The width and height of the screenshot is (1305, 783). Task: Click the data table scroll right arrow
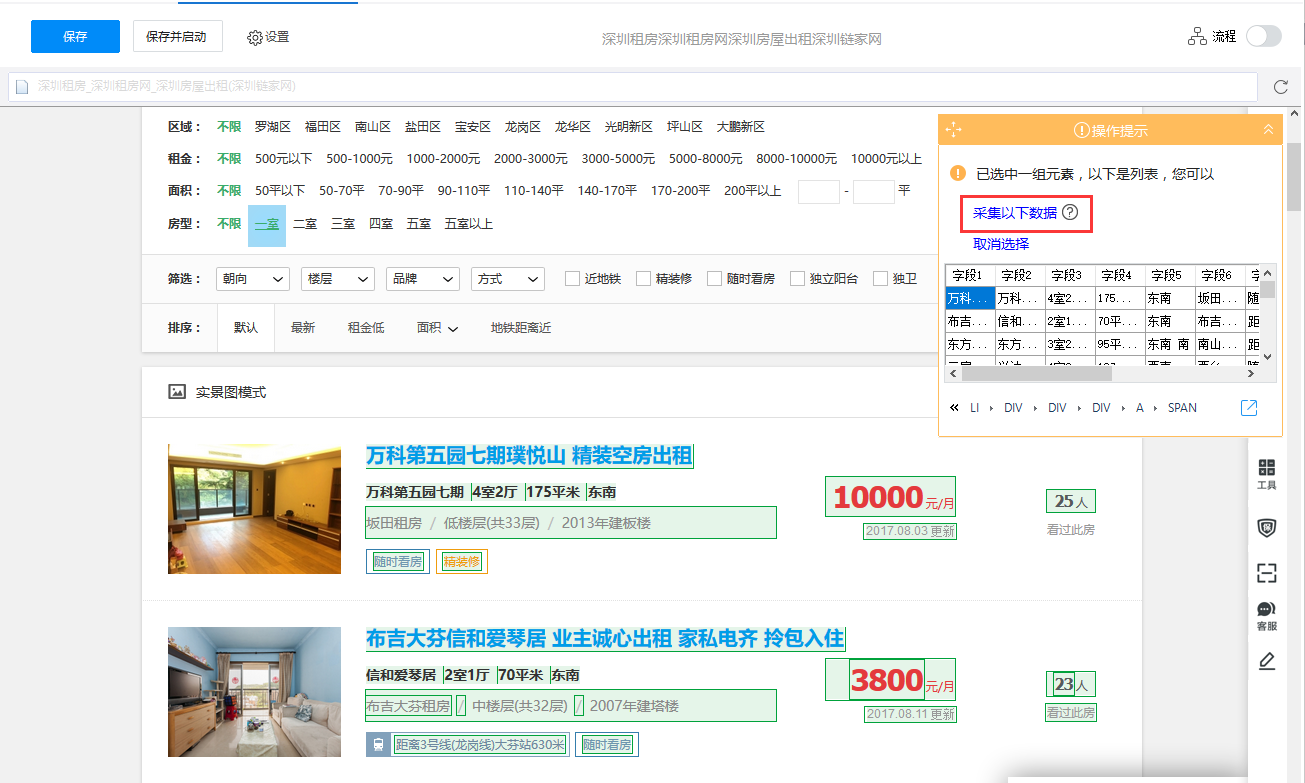pyautogui.click(x=1251, y=373)
